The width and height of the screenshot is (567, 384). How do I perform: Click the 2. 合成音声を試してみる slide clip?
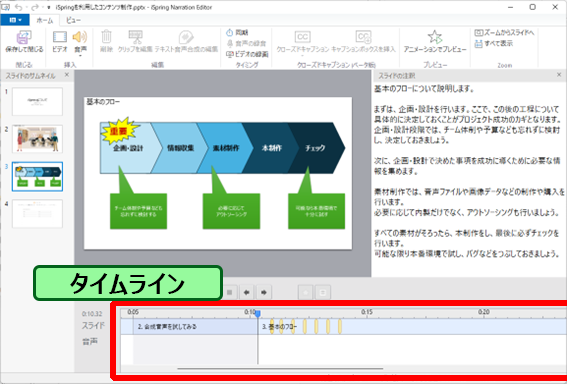point(195,327)
